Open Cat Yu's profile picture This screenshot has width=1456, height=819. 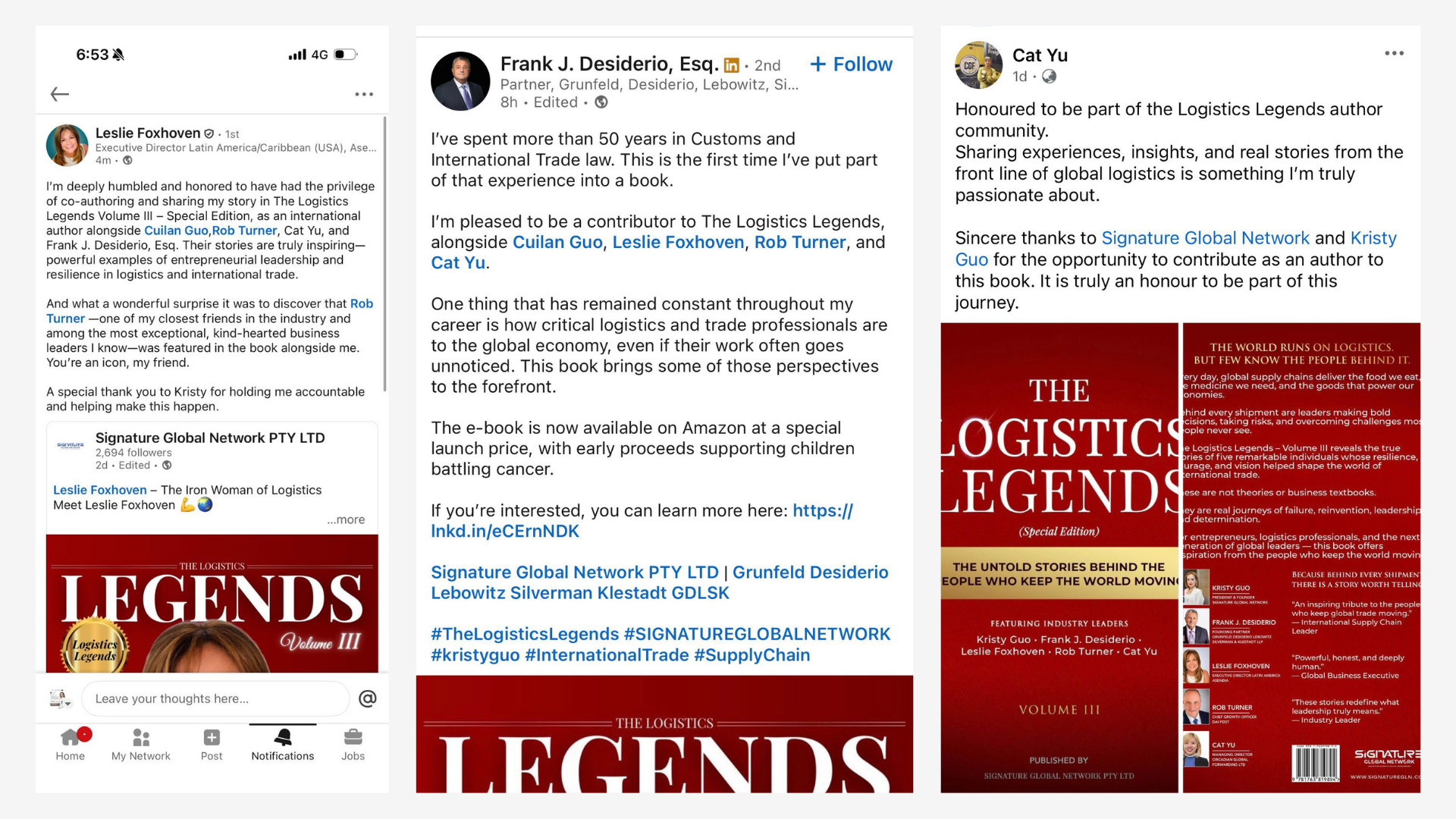click(979, 65)
